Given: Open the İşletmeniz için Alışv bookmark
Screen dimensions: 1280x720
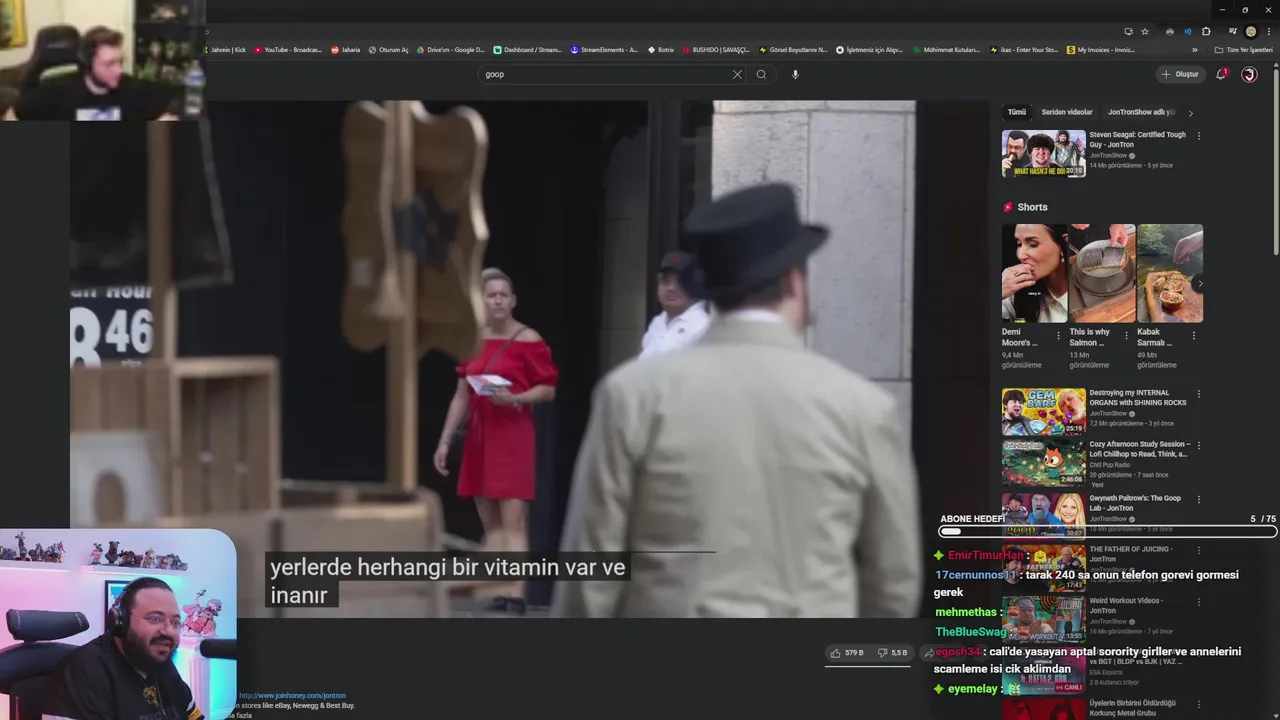Looking at the screenshot, I should 869,49.
